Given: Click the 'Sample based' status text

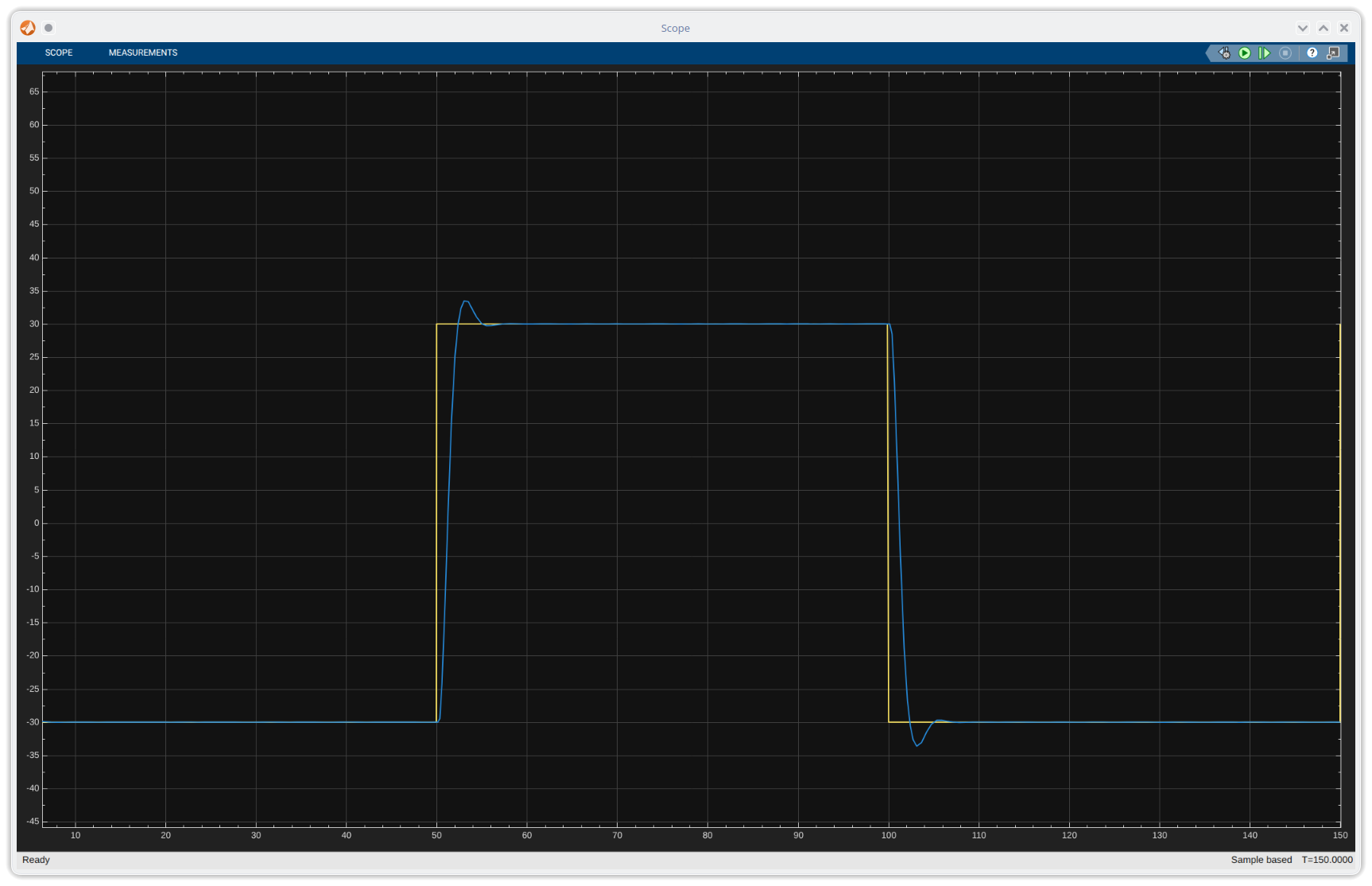Looking at the screenshot, I should [1262, 860].
